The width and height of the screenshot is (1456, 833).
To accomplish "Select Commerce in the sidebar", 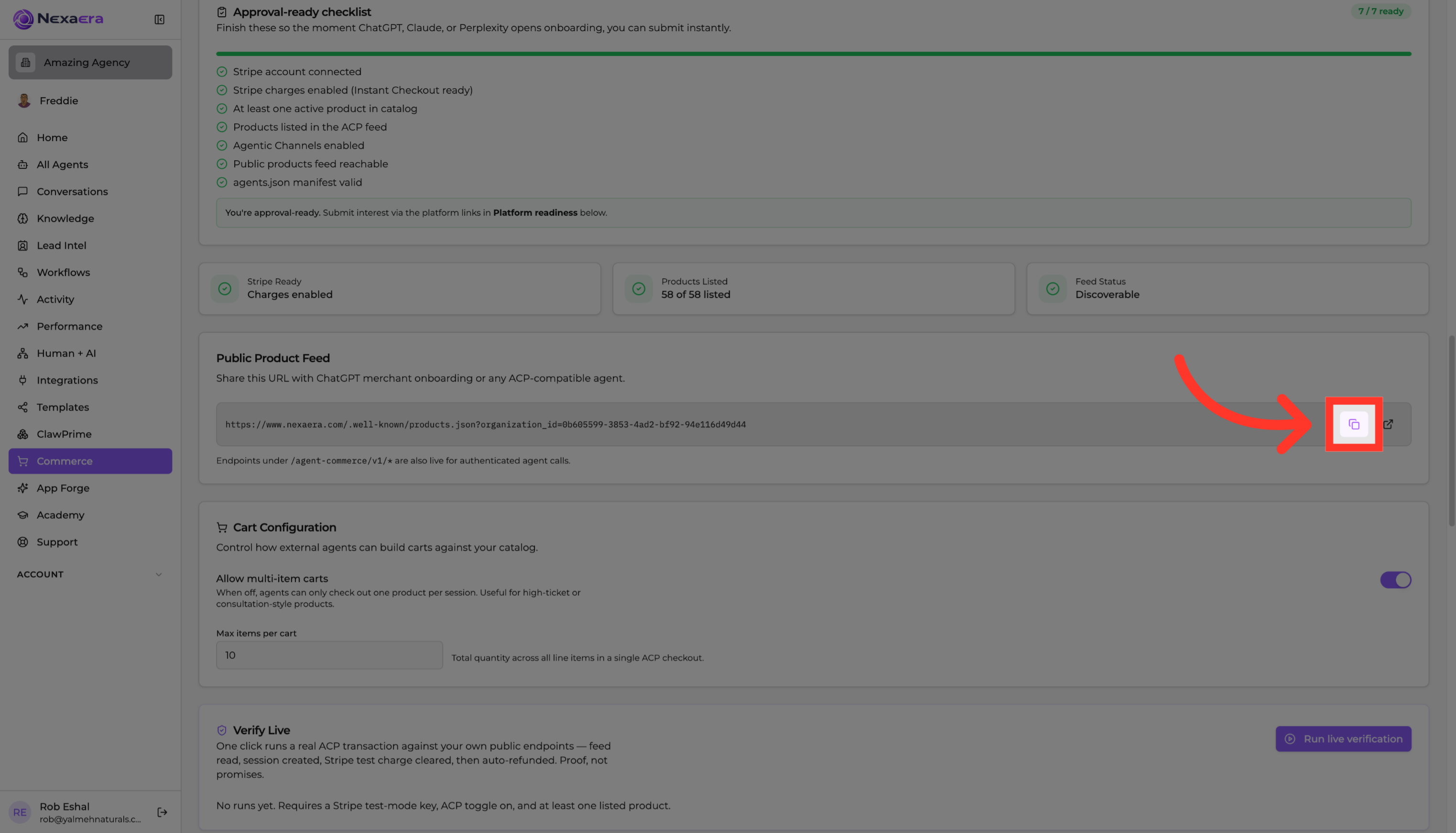I will tap(90, 461).
